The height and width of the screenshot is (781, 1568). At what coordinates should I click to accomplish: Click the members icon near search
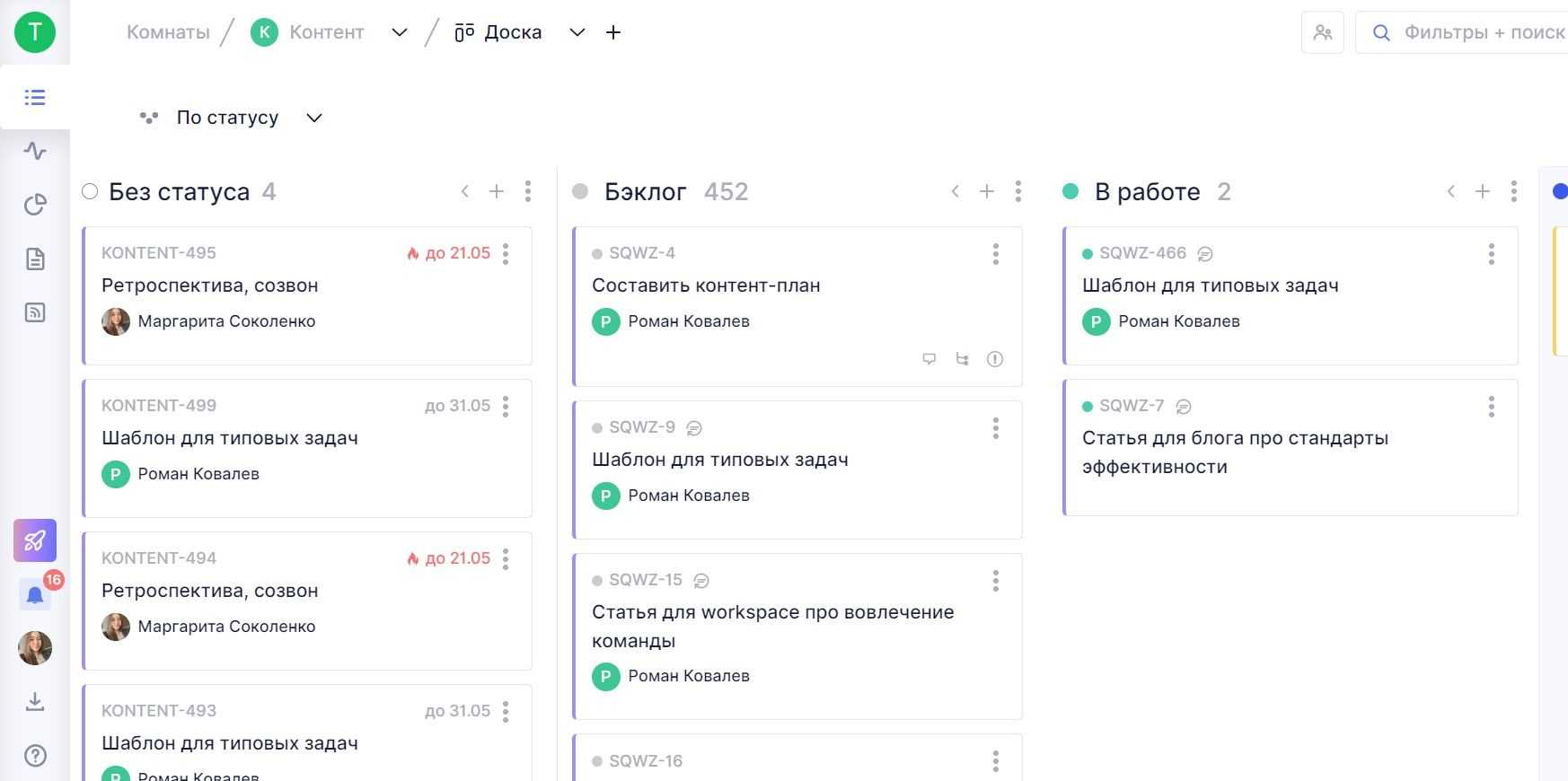(1322, 32)
